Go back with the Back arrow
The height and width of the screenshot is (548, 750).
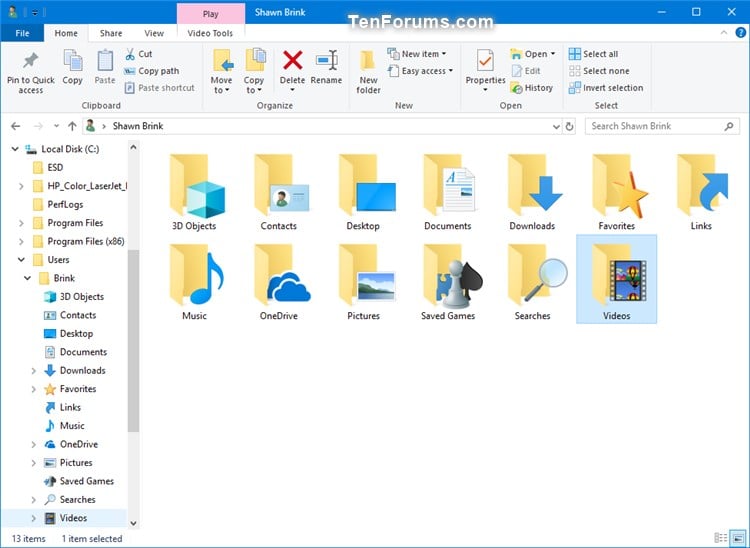(16, 126)
